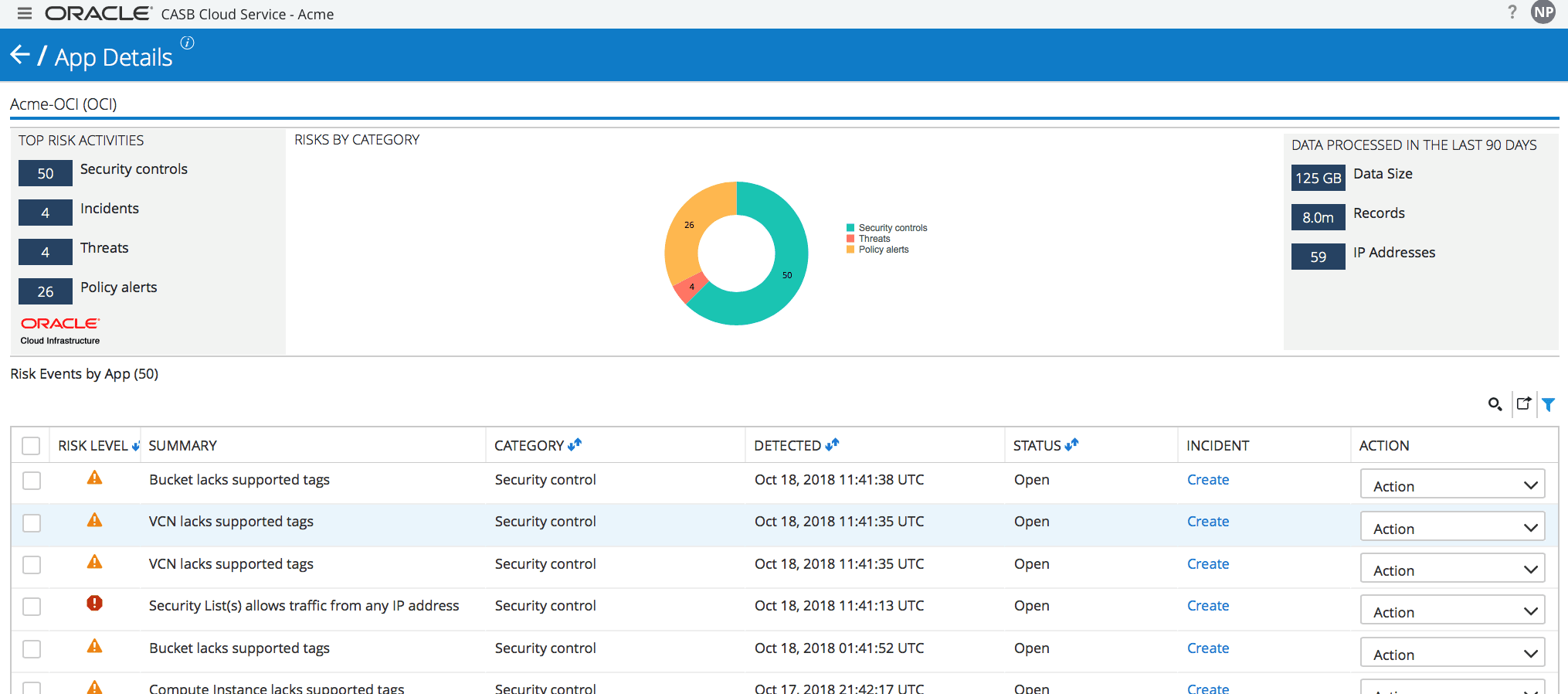Click the INCIDENT column header
This screenshot has height=694, width=1568.
point(1217,446)
